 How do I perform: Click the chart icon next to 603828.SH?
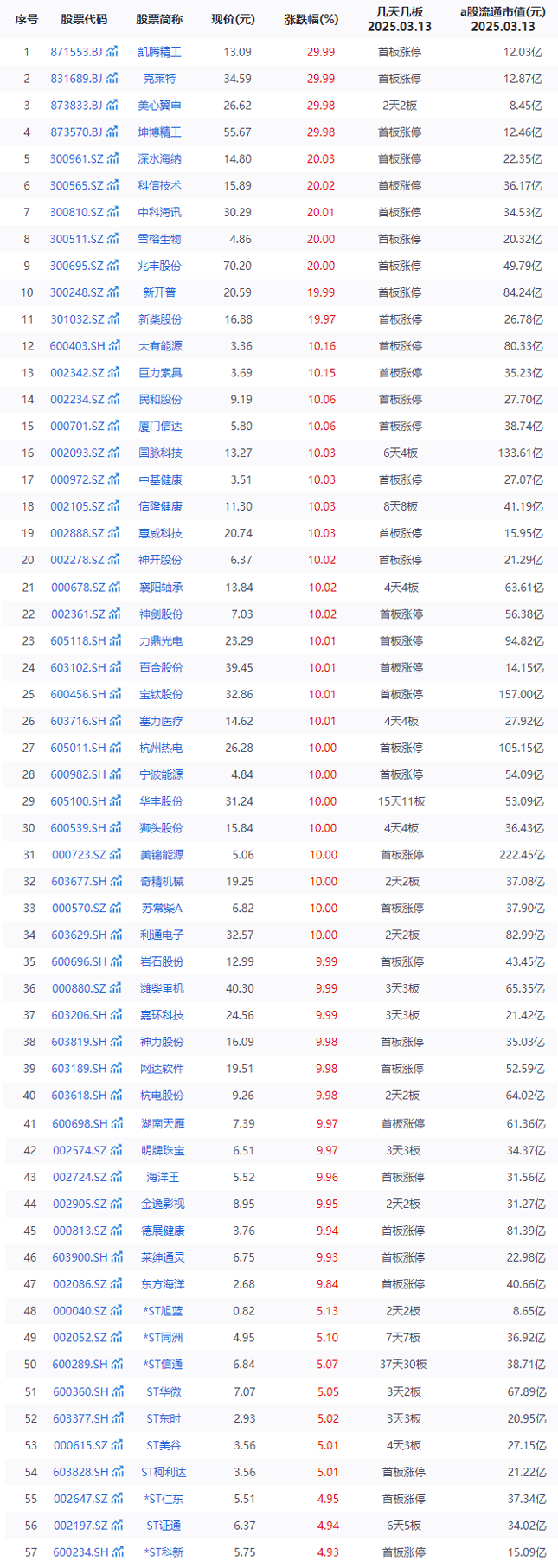(119, 1472)
